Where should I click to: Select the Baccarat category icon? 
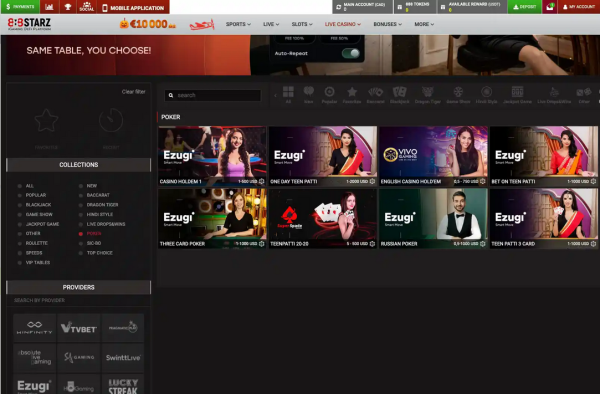pos(375,95)
